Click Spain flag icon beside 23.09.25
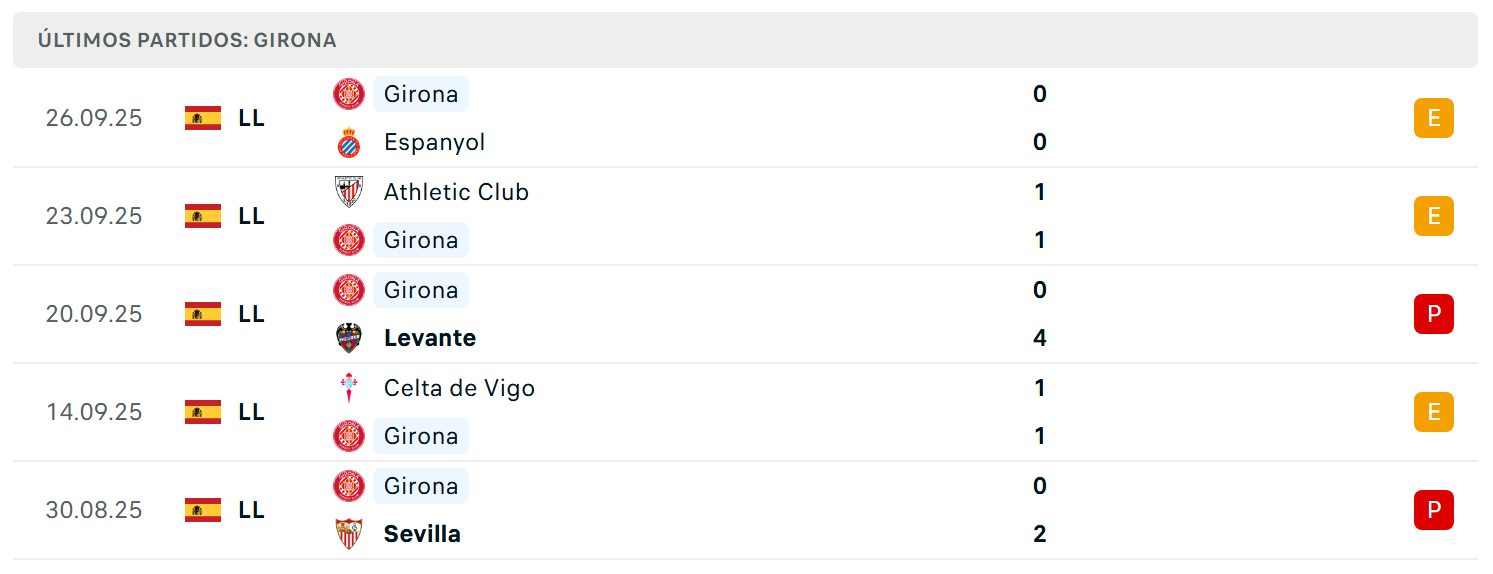The width and height of the screenshot is (1493, 574). pyautogui.click(x=203, y=216)
